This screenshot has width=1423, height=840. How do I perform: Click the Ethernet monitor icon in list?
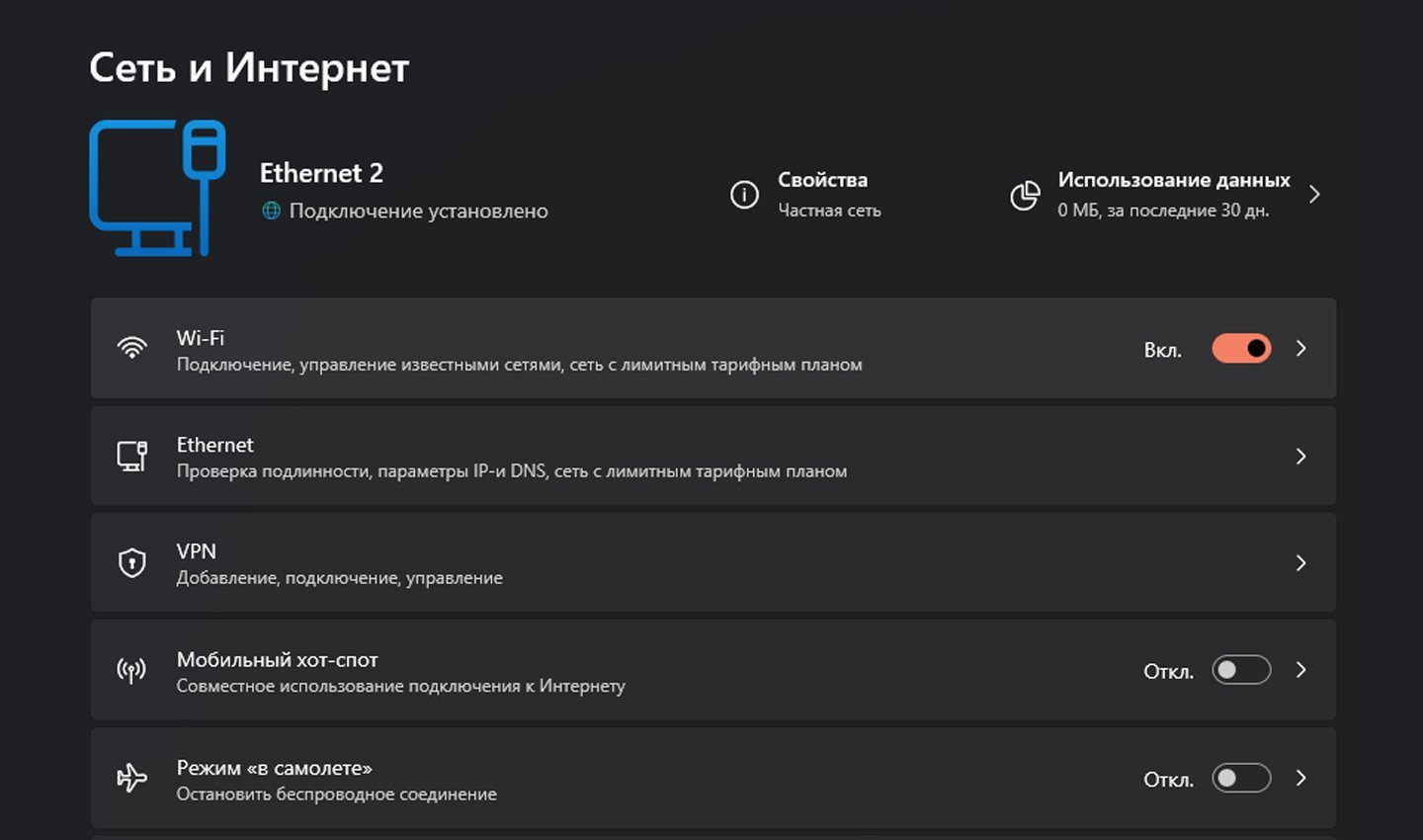(131, 456)
